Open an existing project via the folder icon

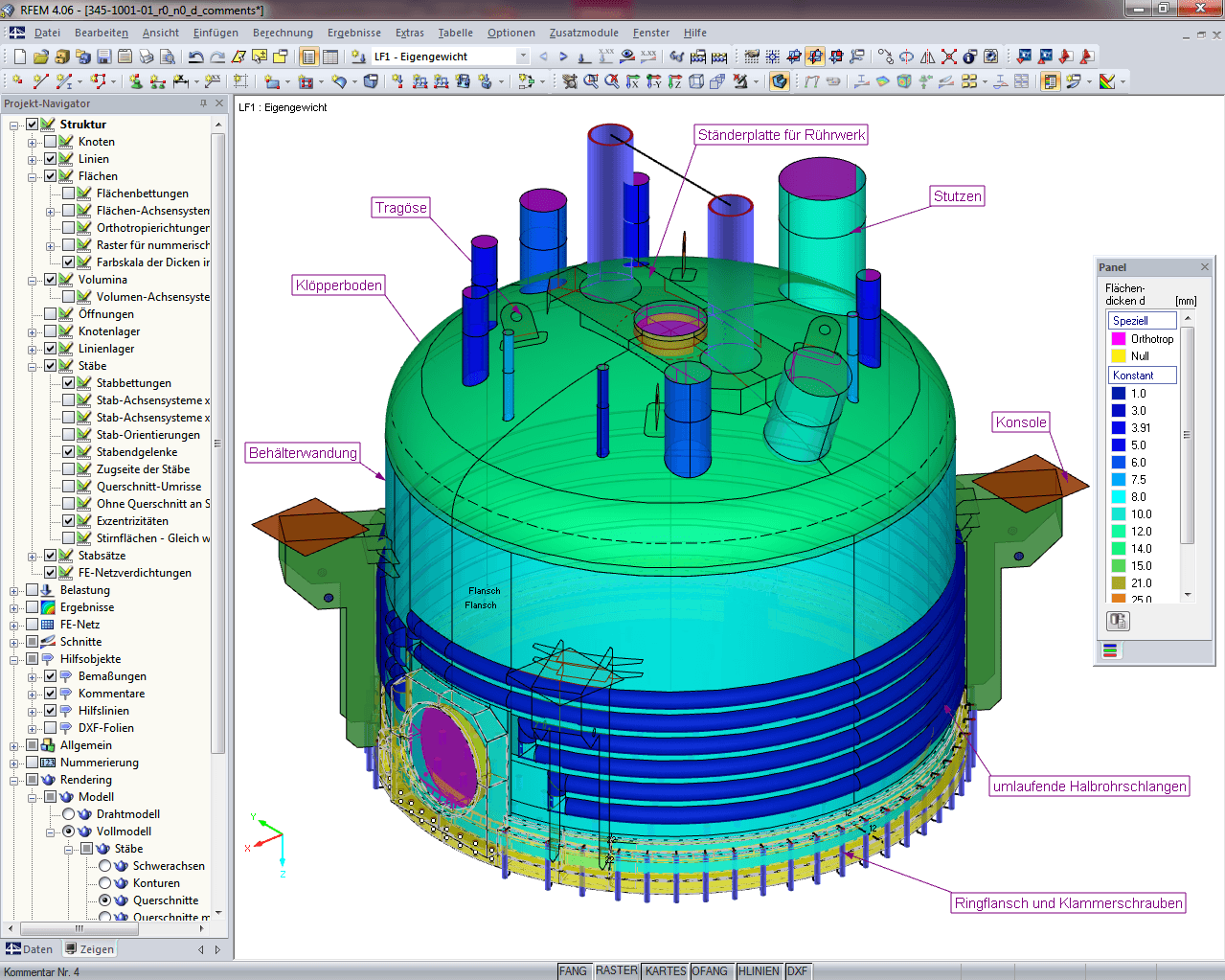[x=39, y=57]
